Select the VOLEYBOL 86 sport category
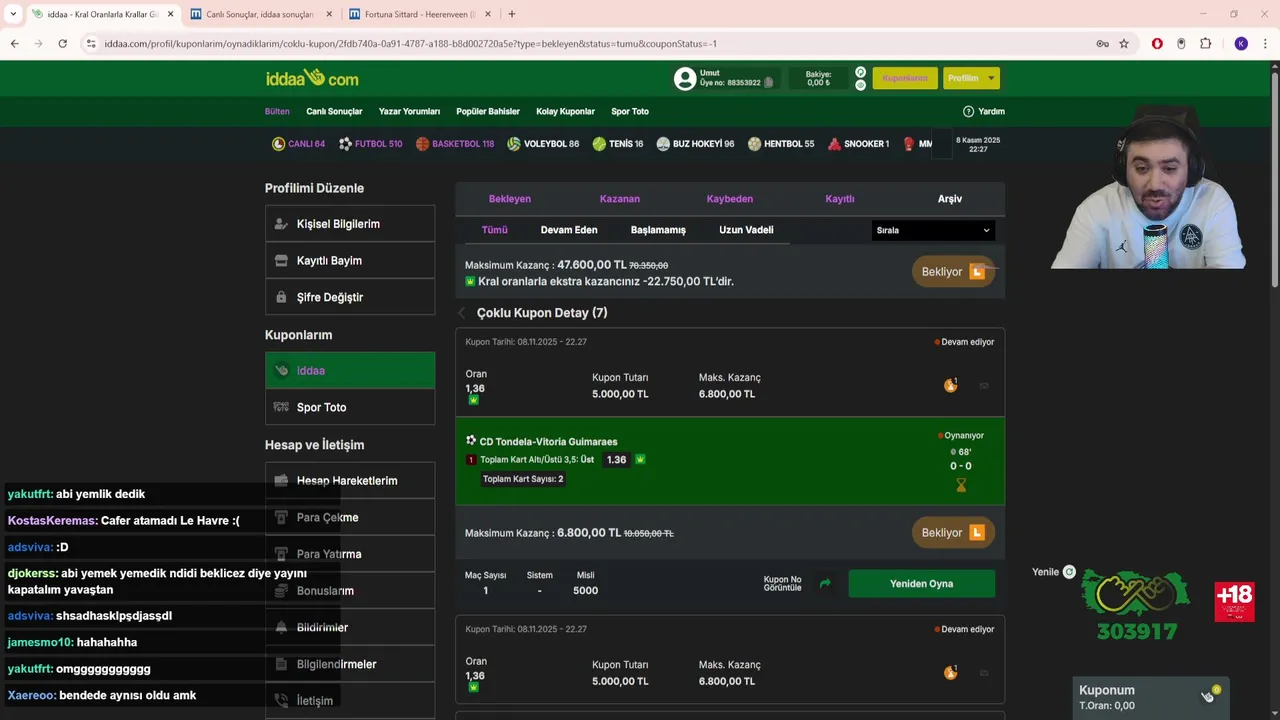Screen dimensions: 1280x720 point(543,144)
